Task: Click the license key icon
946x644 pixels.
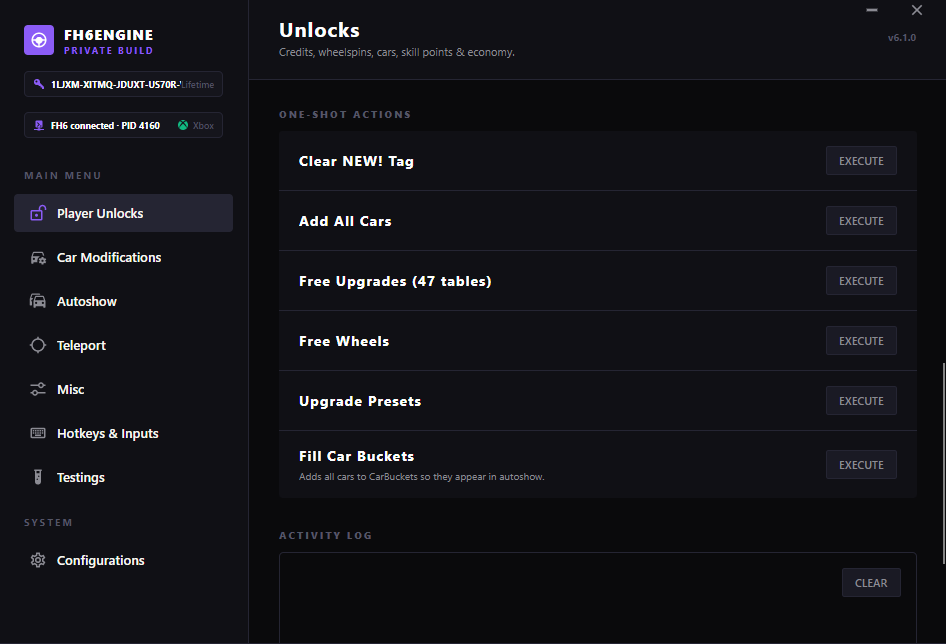Action: (39, 84)
